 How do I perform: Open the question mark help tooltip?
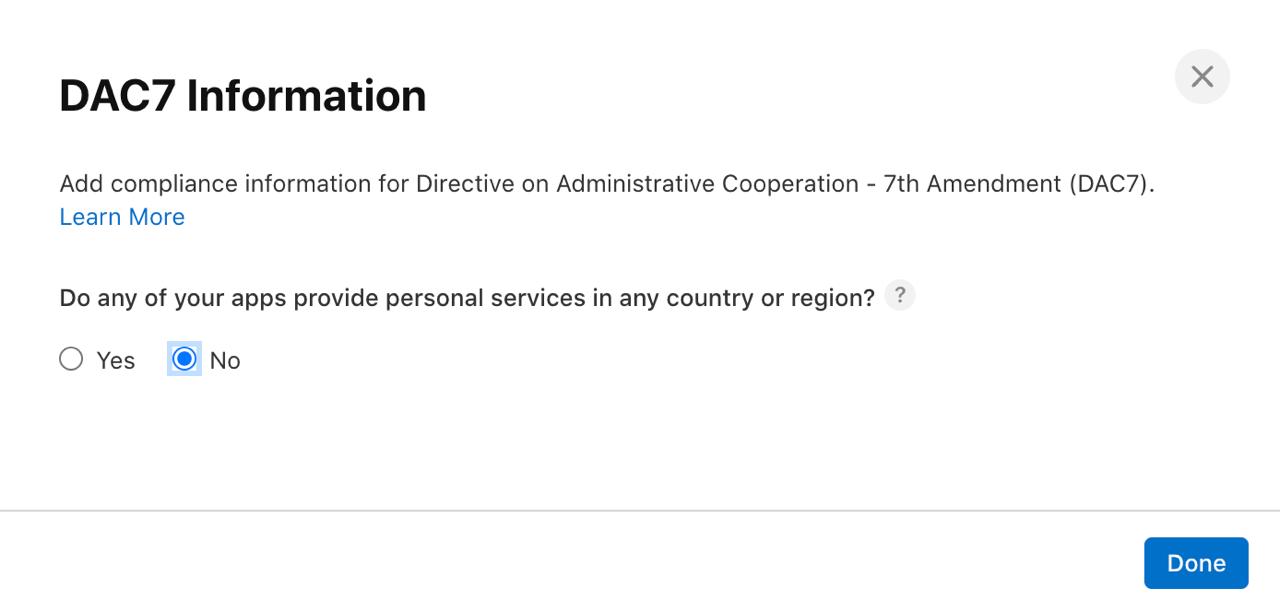900,296
